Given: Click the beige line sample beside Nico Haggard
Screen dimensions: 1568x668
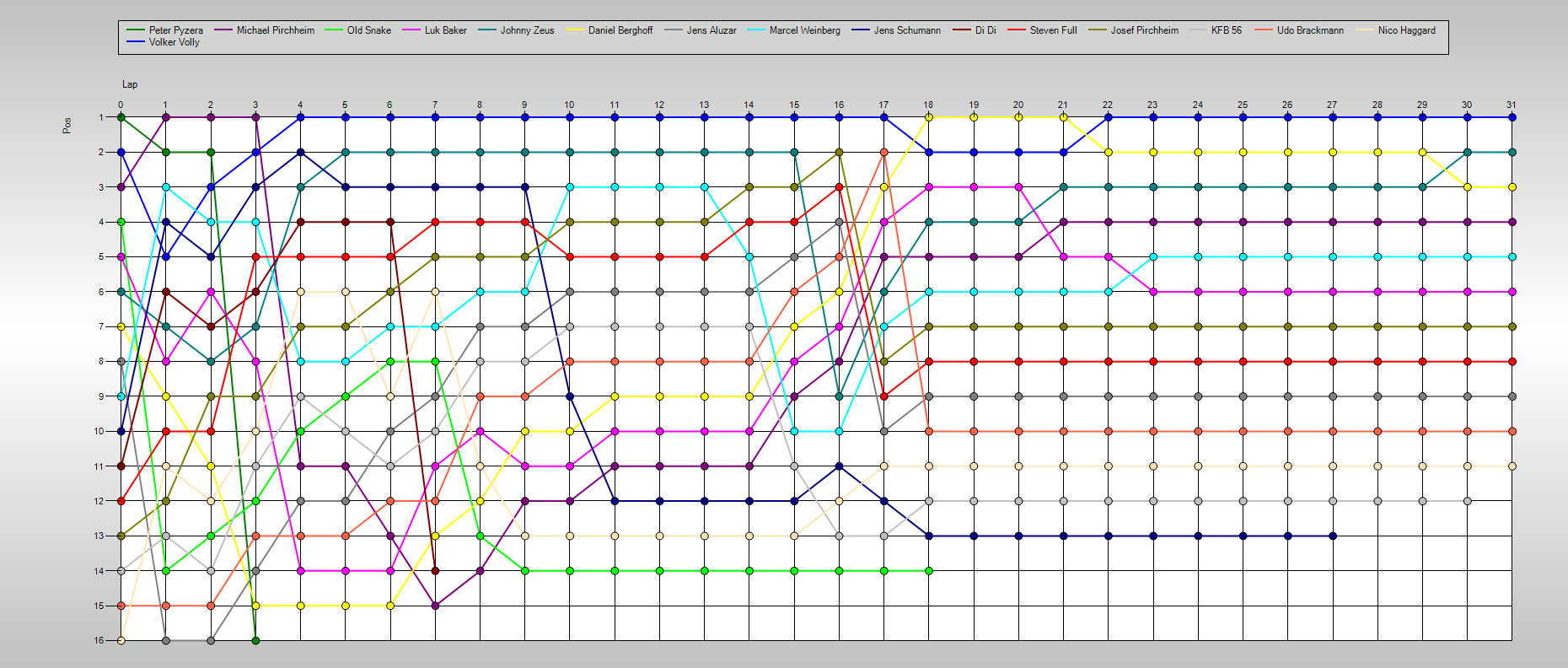Looking at the screenshot, I should (1366, 30).
